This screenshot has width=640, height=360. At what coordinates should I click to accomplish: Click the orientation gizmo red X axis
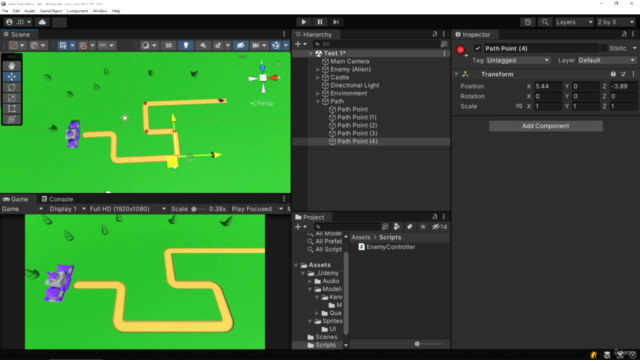(x=274, y=78)
